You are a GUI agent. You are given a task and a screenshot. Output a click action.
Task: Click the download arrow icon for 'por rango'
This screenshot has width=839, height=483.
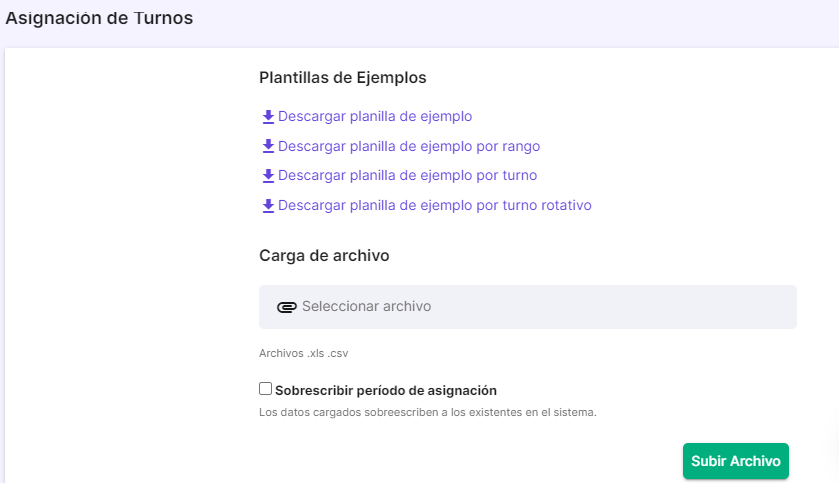pos(268,146)
